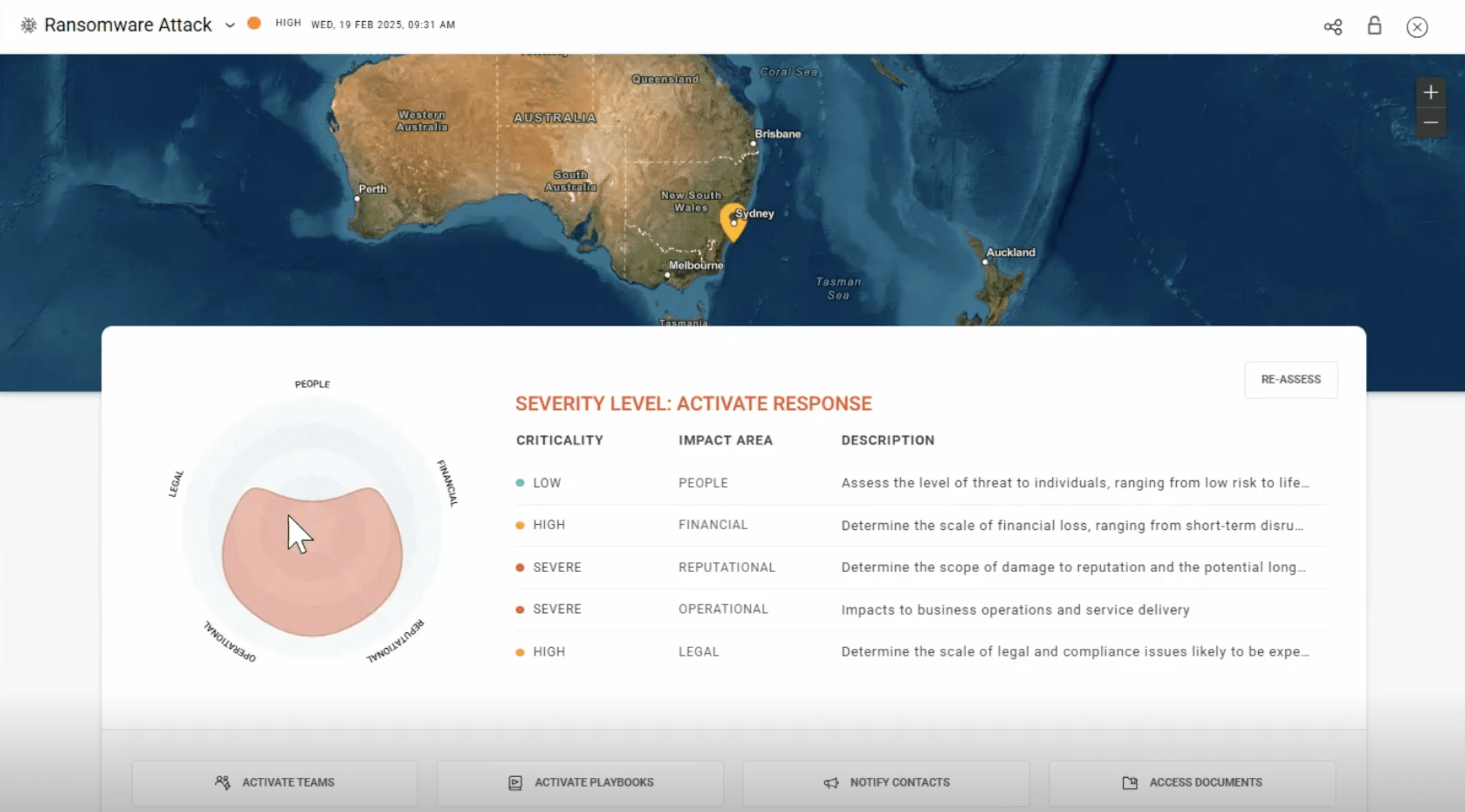Select the REPUTATIONAL severe row
The height and width of the screenshot is (812, 1465).
coord(726,567)
